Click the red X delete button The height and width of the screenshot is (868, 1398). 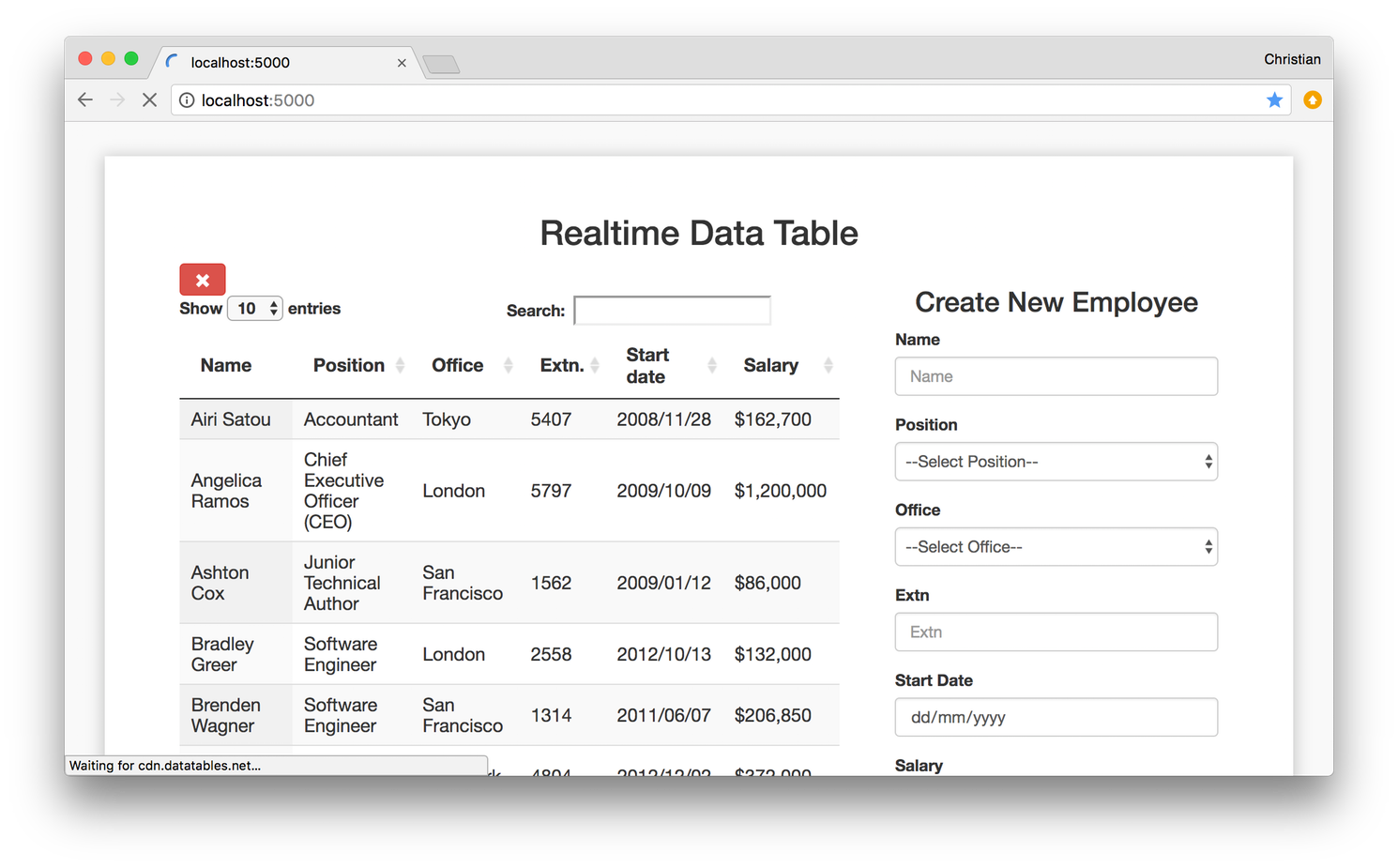203,280
